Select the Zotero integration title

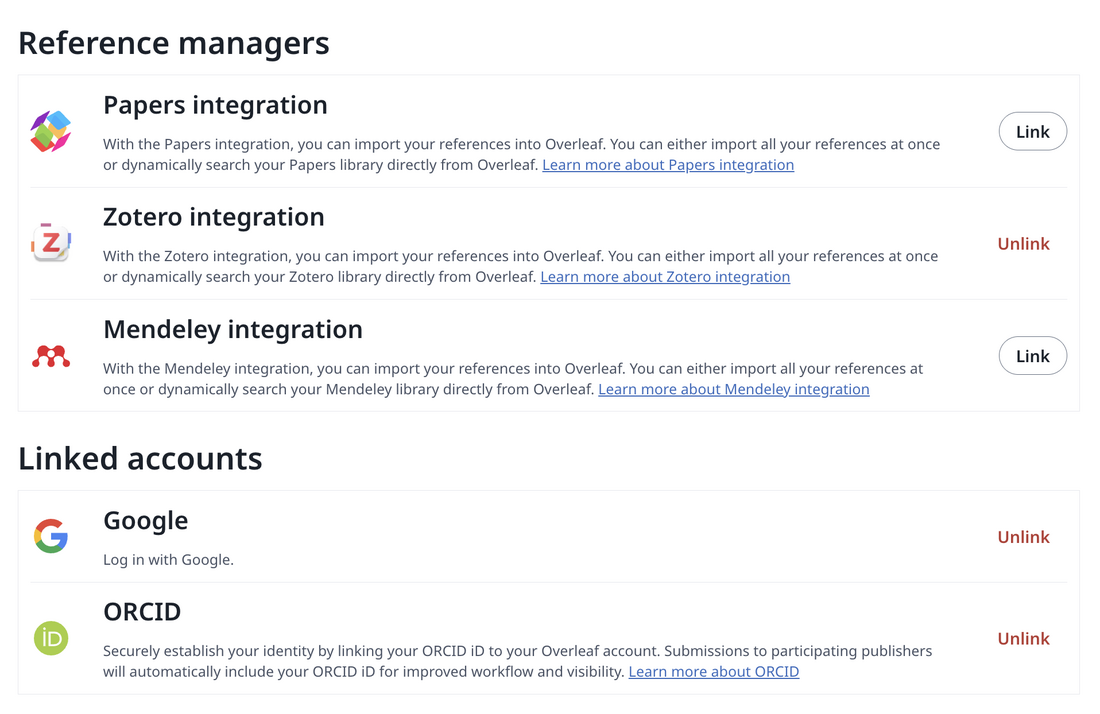pyautogui.click(x=214, y=217)
